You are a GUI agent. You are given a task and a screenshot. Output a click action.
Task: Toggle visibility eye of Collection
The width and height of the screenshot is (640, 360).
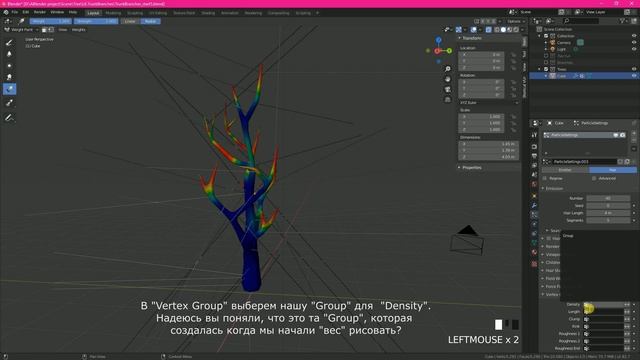[634, 36]
